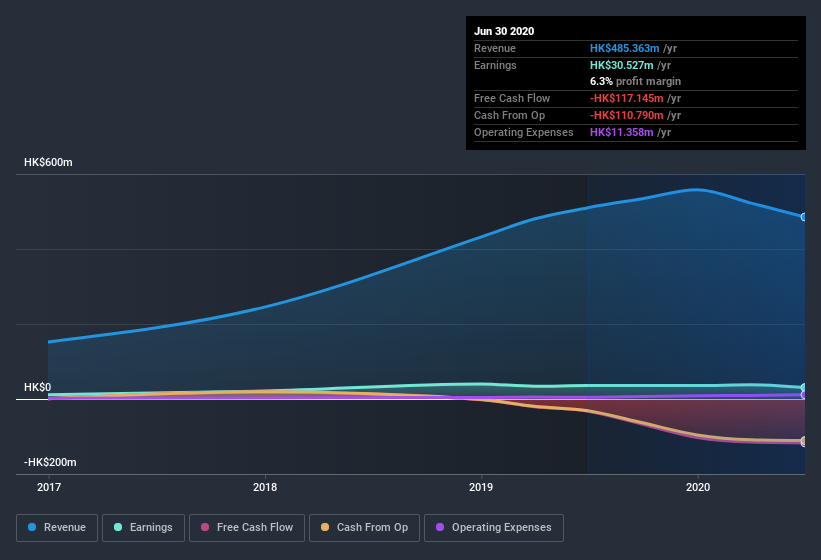Click the Free Cash Flow label in tooltip
The width and height of the screenshot is (821, 560).
pos(512,98)
